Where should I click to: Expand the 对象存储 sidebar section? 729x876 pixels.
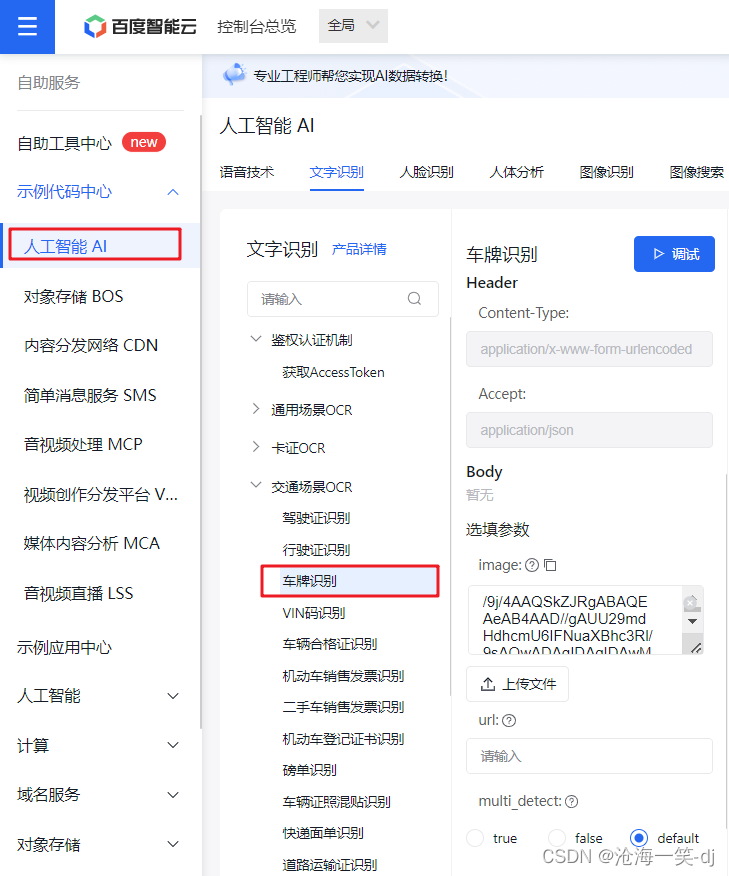(173, 844)
